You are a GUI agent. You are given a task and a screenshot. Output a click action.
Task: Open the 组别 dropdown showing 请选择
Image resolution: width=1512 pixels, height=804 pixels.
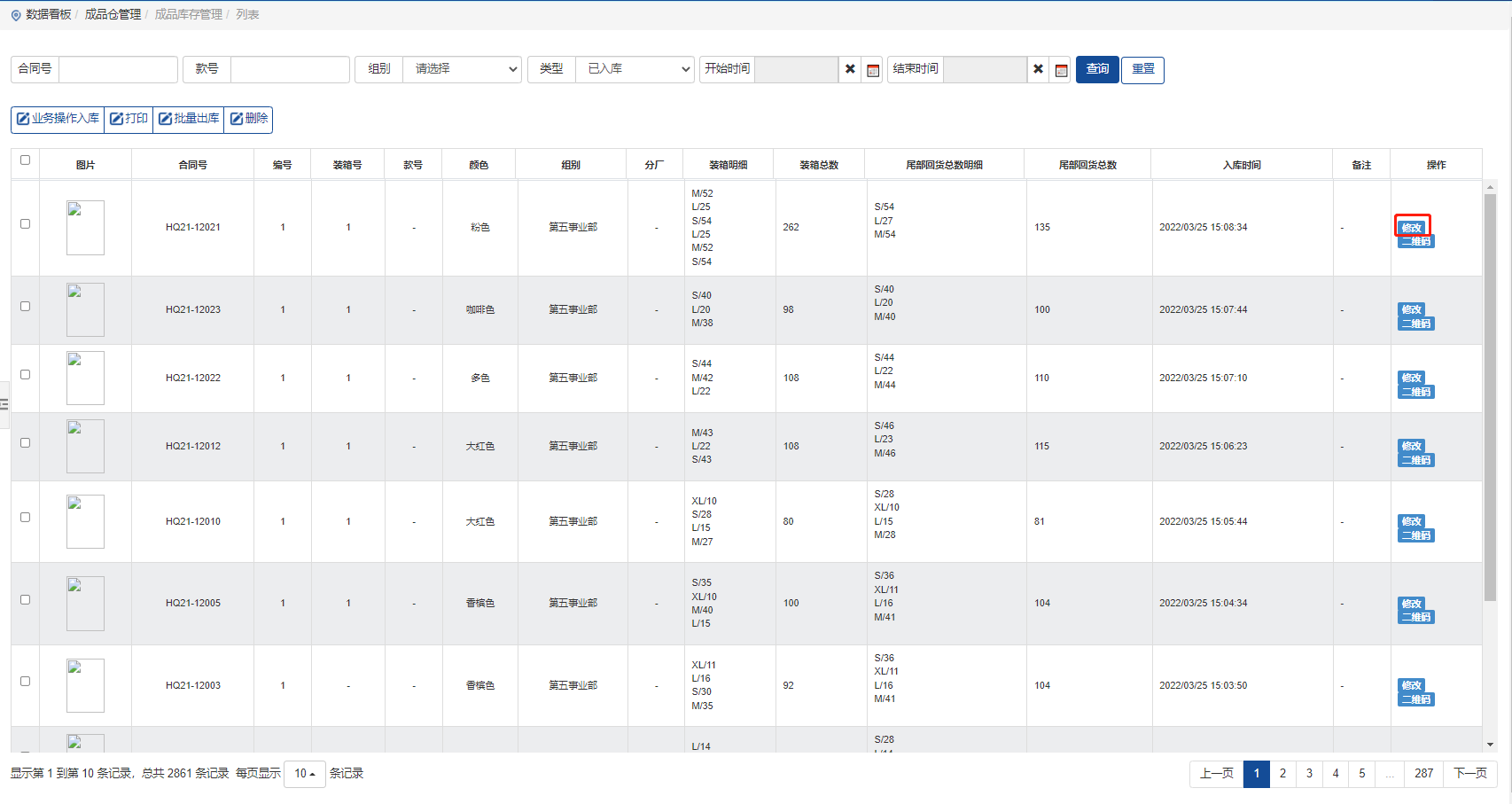pyautogui.click(x=462, y=69)
